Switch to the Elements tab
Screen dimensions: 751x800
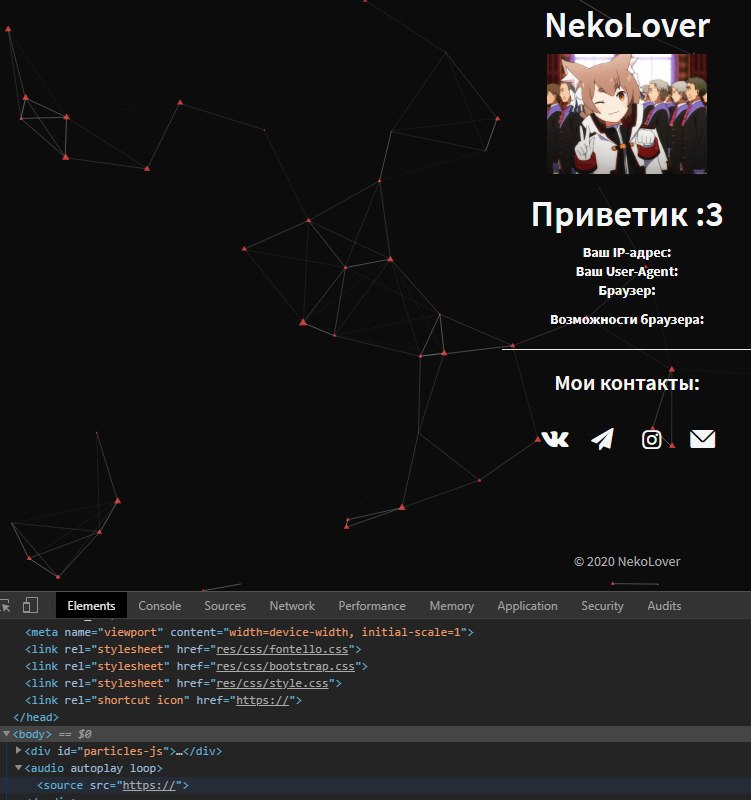pyautogui.click(x=91, y=606)
